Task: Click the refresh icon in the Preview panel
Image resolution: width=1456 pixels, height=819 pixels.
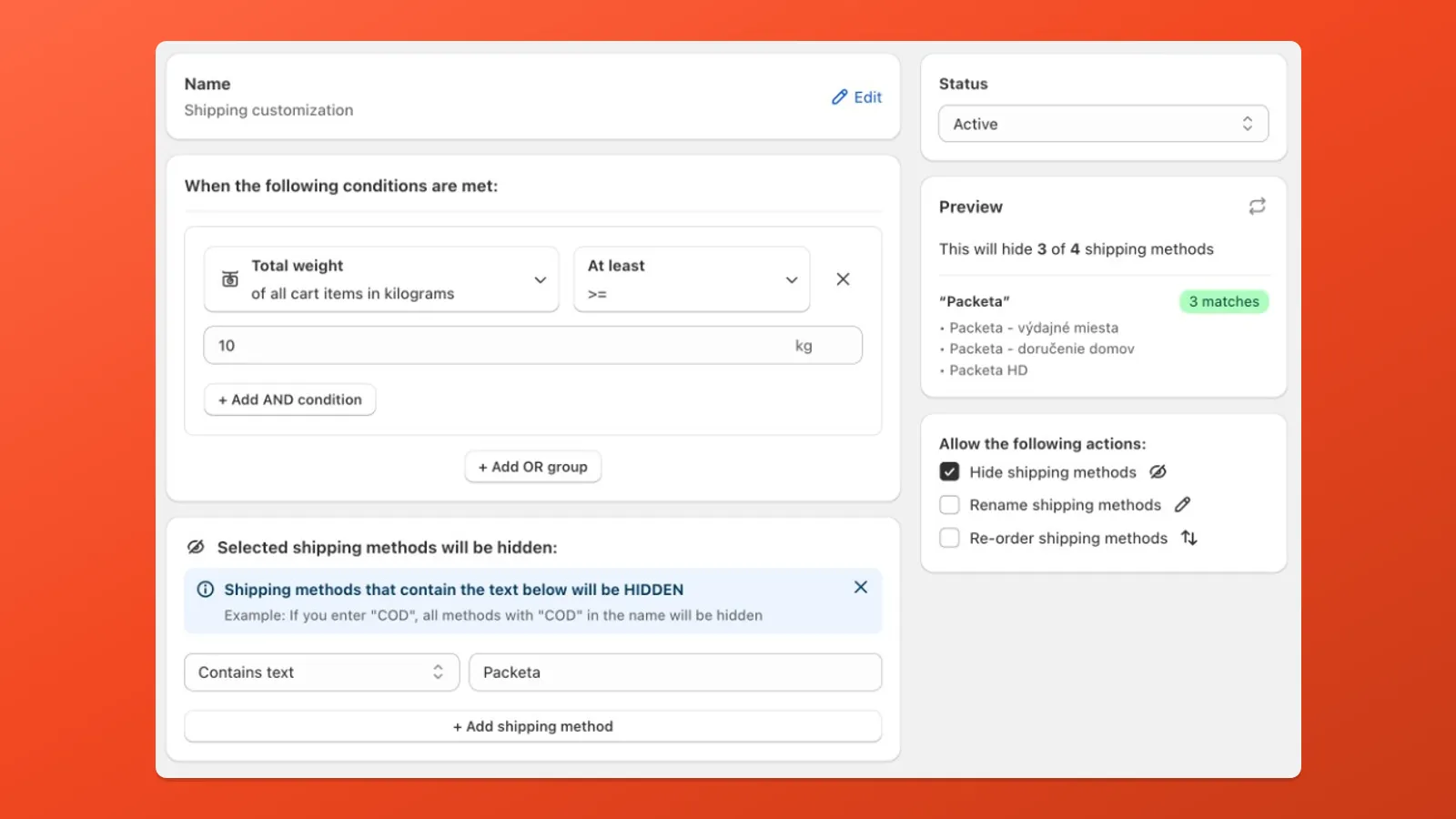Action: pos(1257,206)
